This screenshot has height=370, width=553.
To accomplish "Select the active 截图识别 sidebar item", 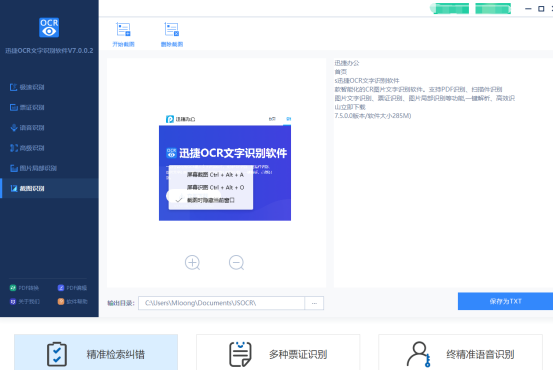I will click(x=49, y=188).
